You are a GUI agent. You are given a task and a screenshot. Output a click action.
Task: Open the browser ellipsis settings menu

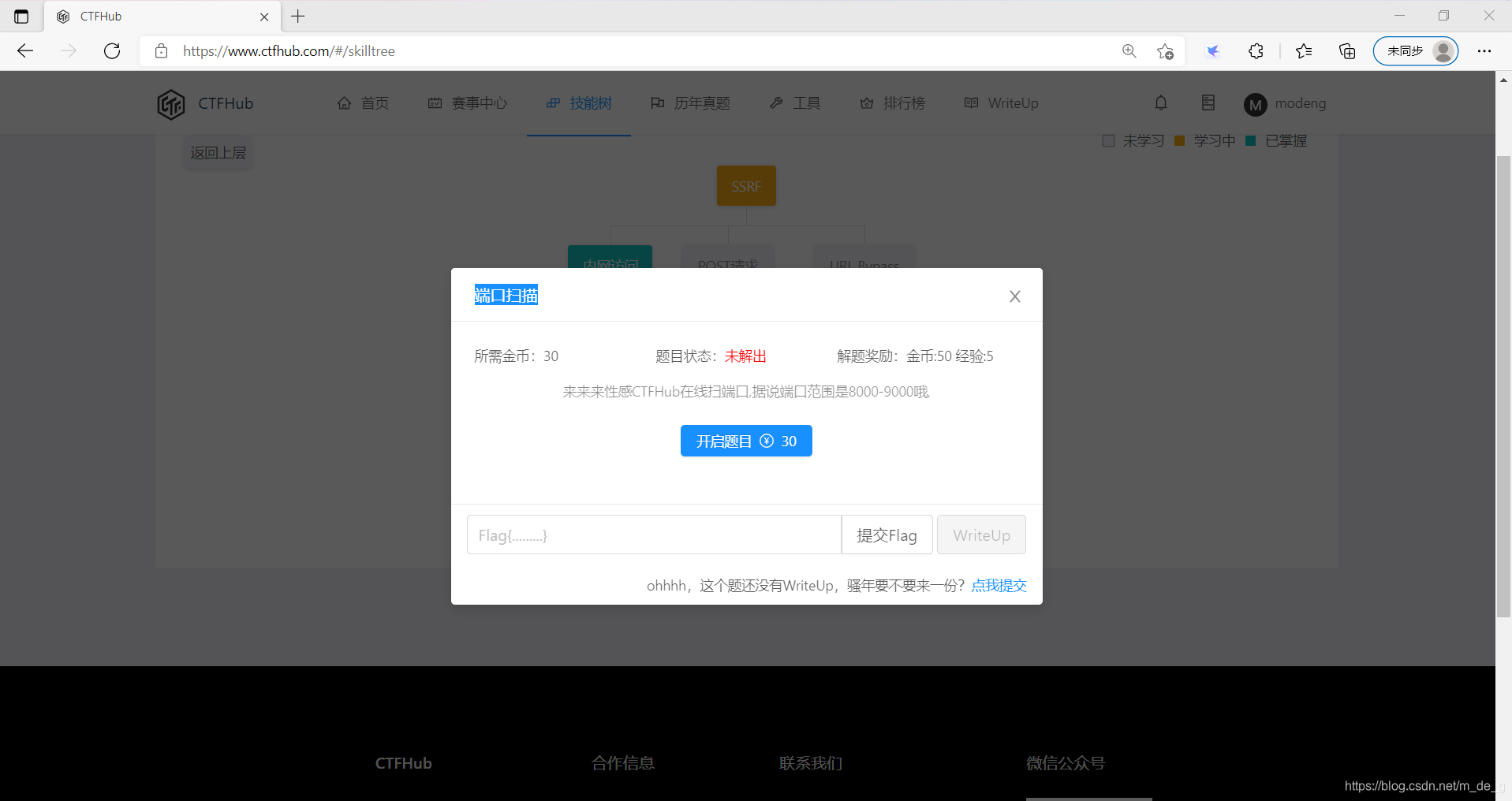tap(1486, 50)
